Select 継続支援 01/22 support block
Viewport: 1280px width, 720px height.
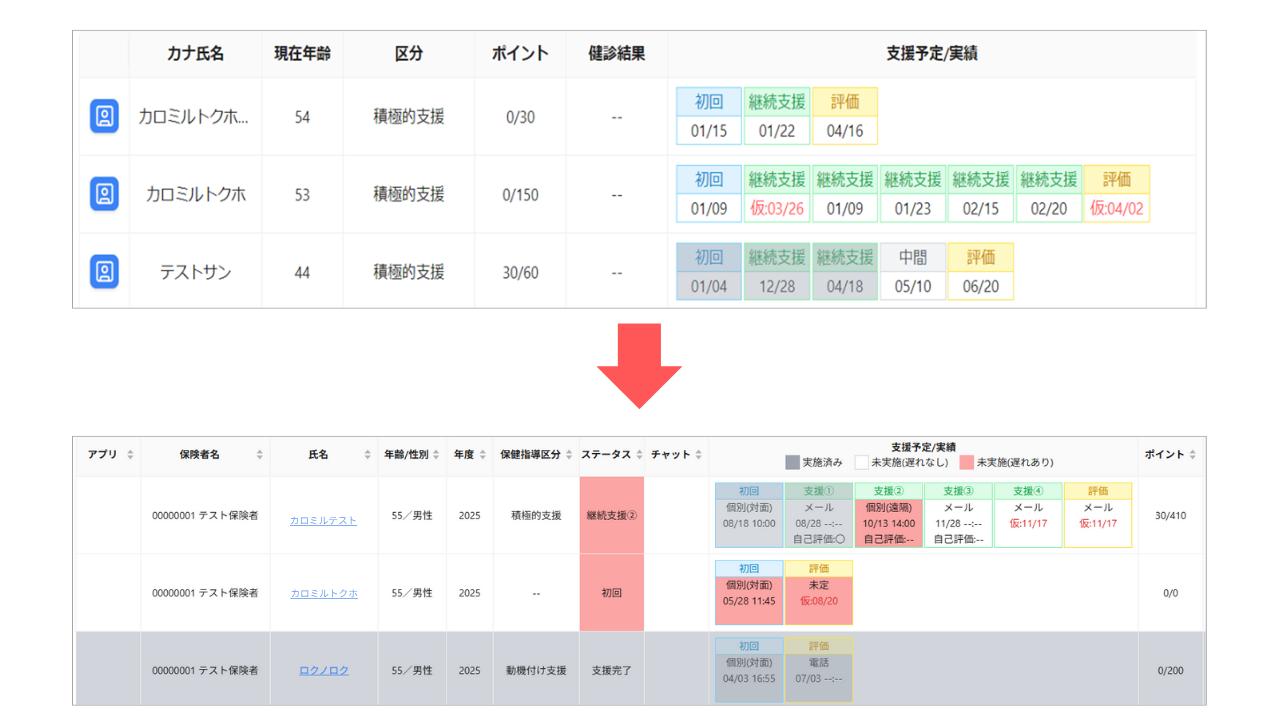point(777,116)
